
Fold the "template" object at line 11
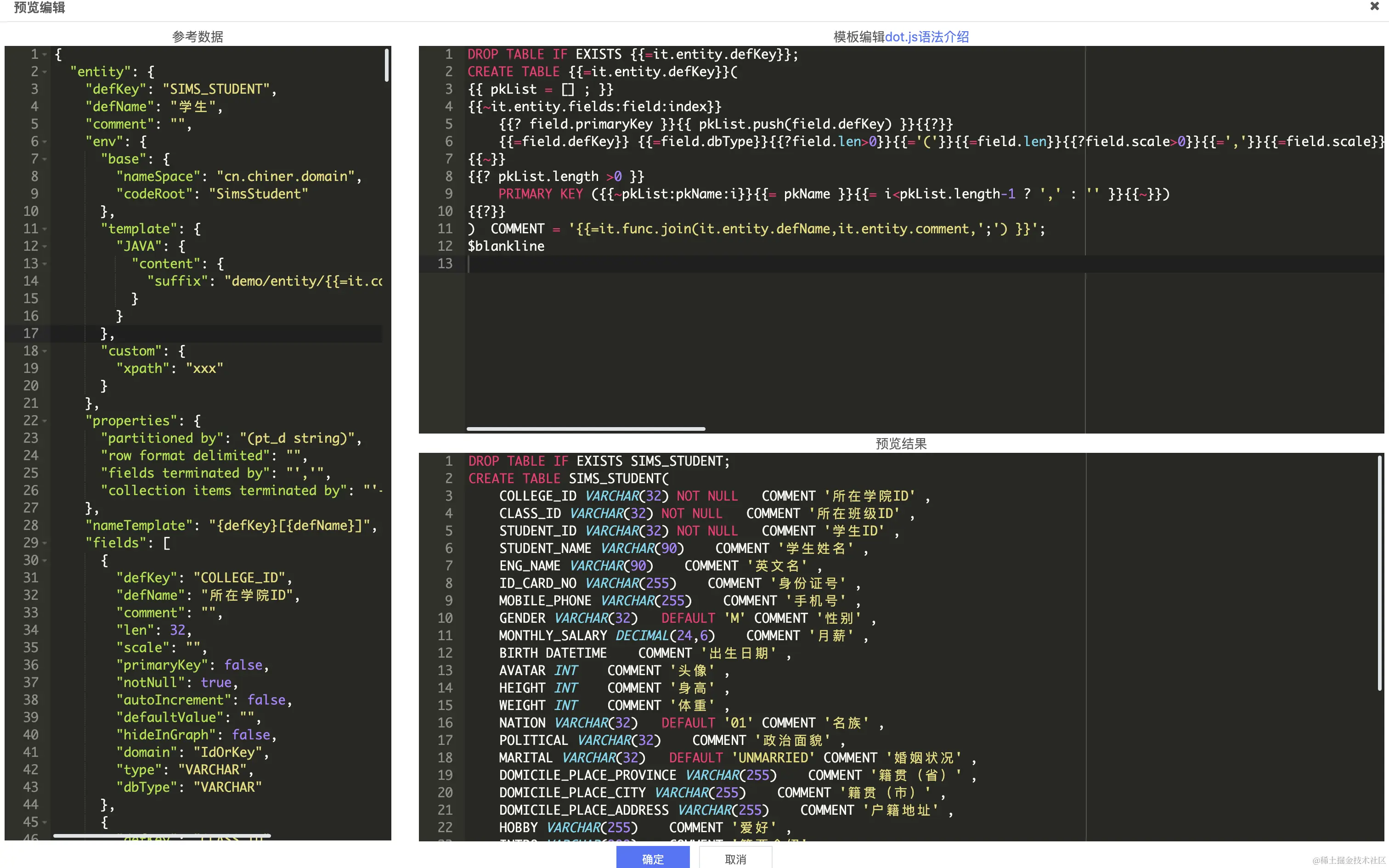pyautogui.click(x=45, y=229)
